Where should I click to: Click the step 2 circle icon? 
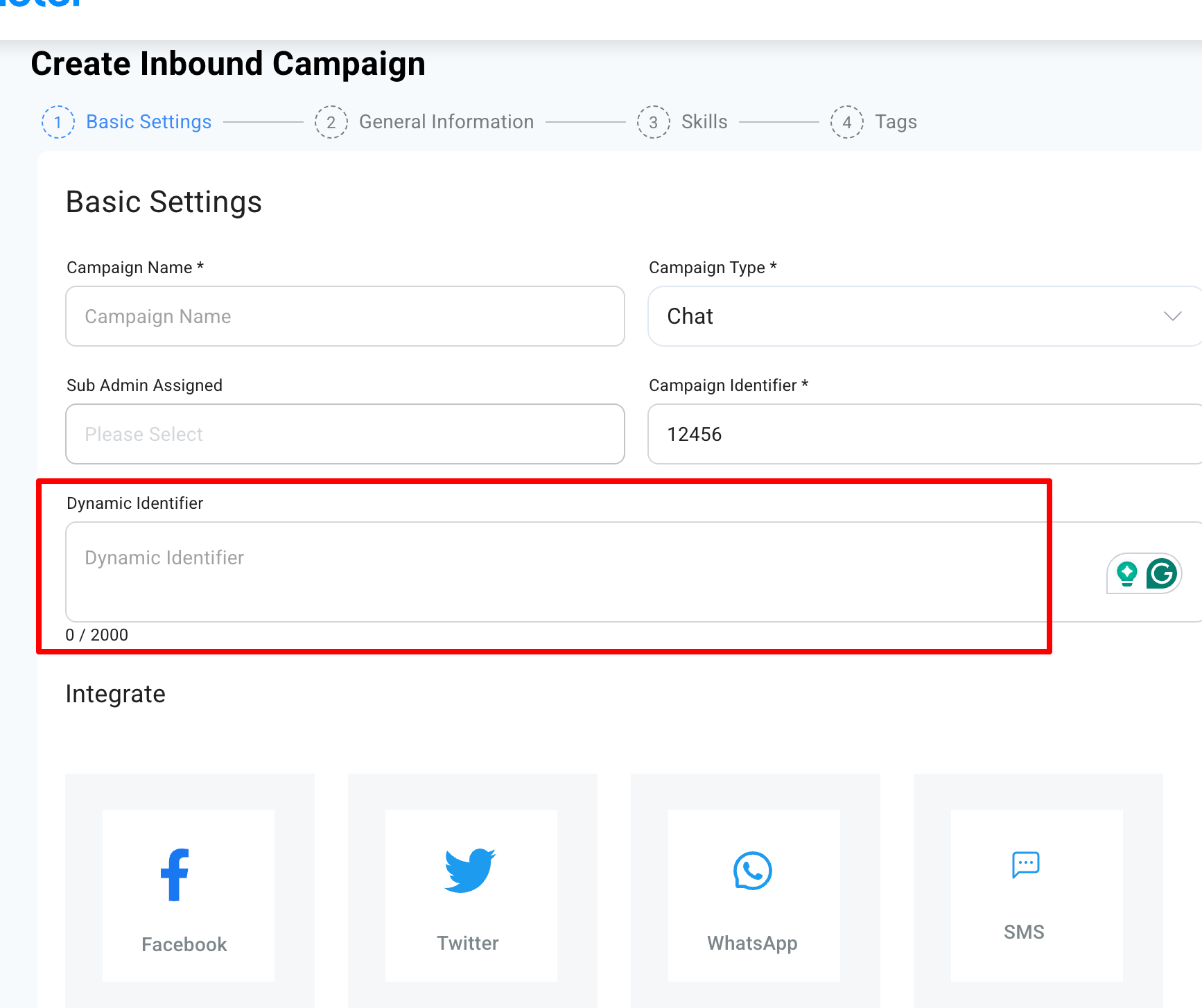331,122
